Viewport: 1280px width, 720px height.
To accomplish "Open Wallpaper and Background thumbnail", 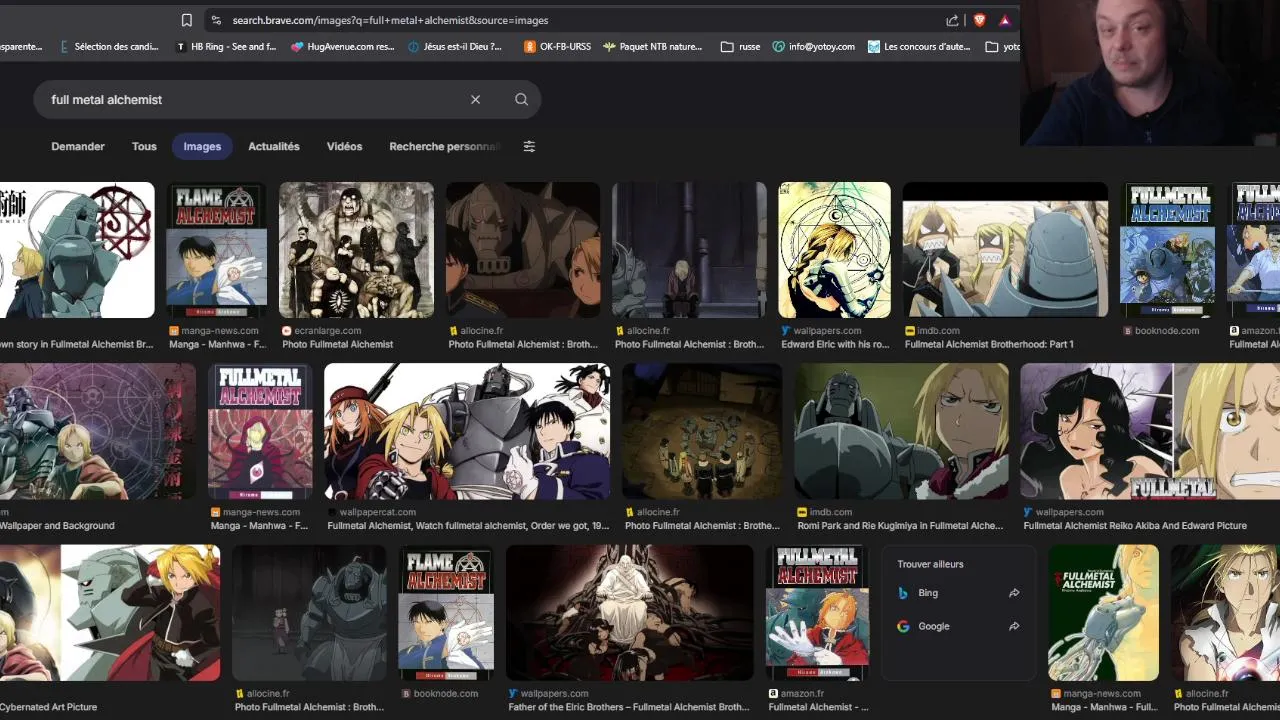I will [x=98, y=431].
